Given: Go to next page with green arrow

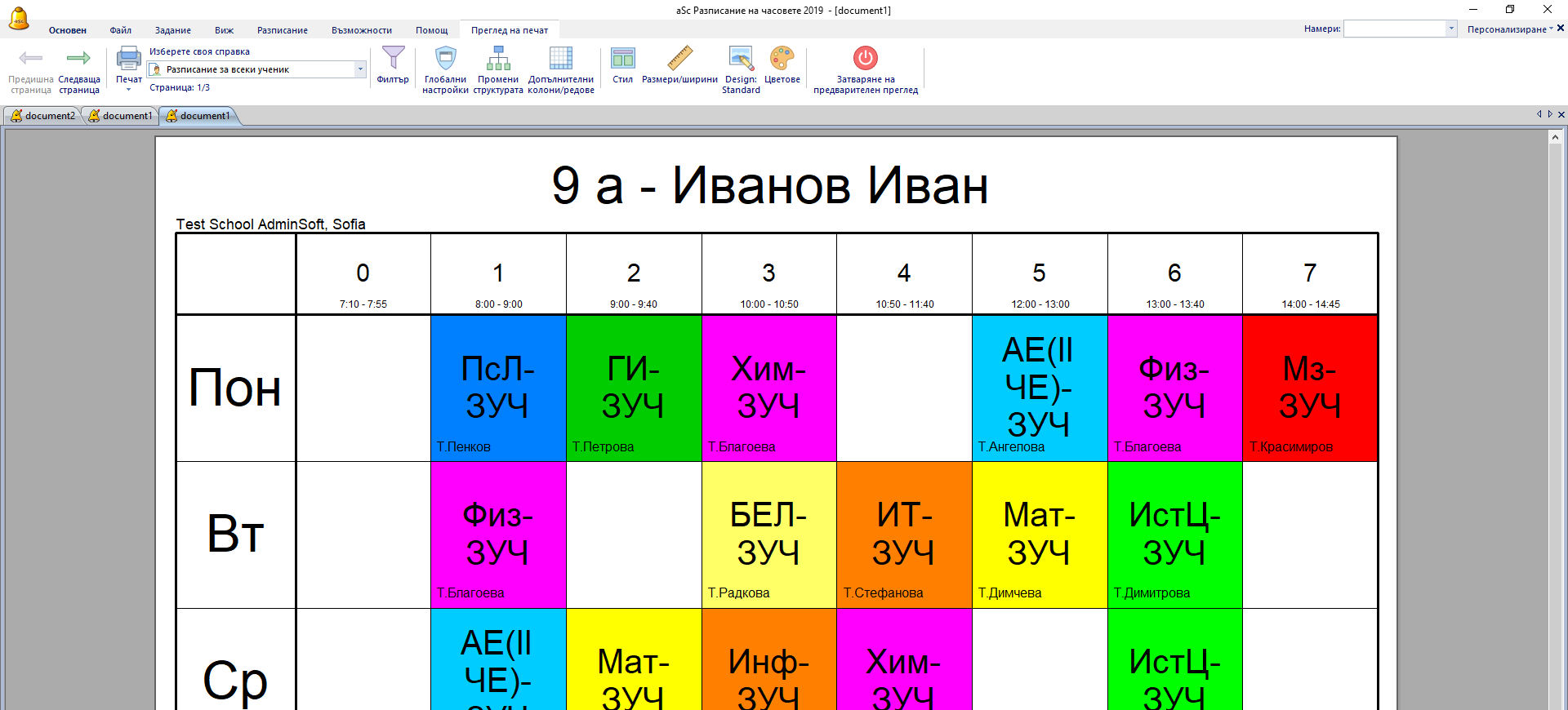Looking at the screenshot, I should pyautogui.click(x=78, y=60).
